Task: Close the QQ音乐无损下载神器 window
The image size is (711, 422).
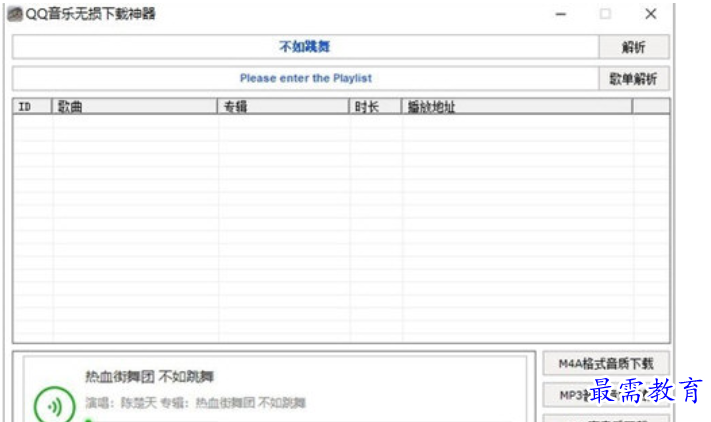Action: point(651,14)
